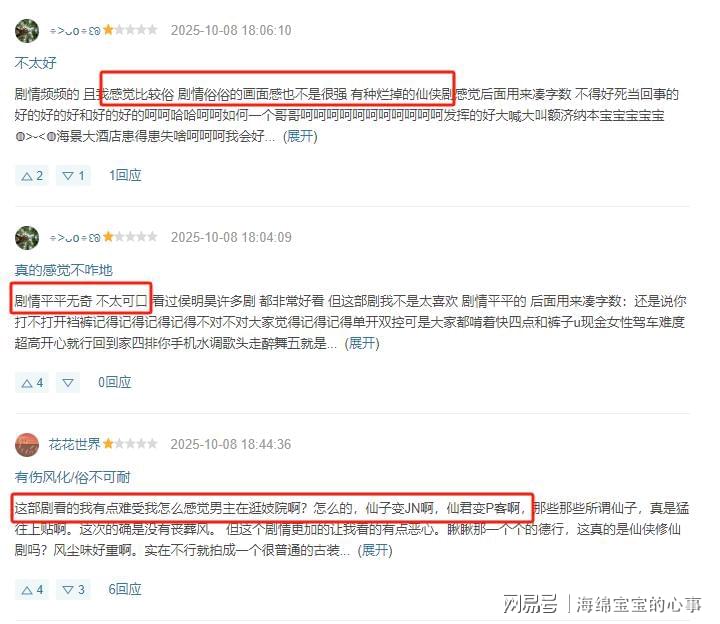This screenshot has height=624, width=720.
Task: View the 6回应 replies
Action: pos(125,590)
